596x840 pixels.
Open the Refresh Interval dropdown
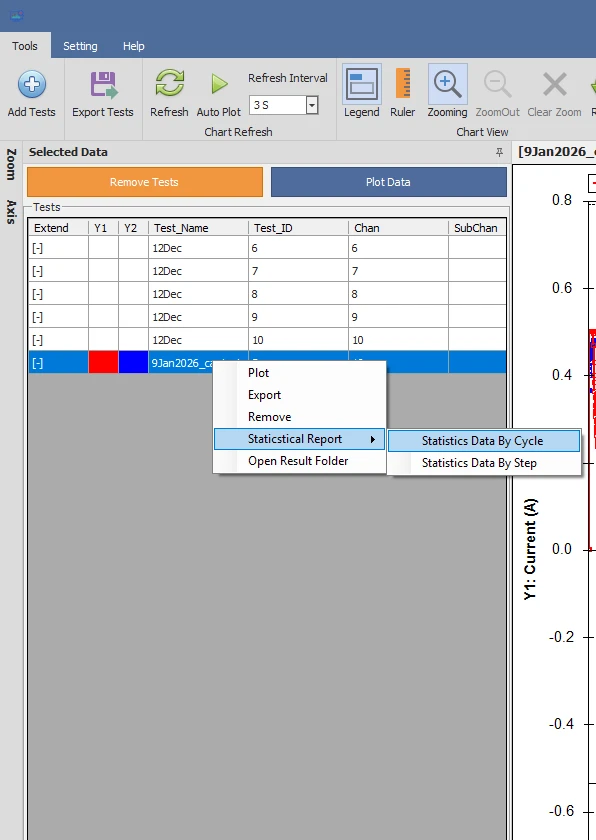[312, 105]
